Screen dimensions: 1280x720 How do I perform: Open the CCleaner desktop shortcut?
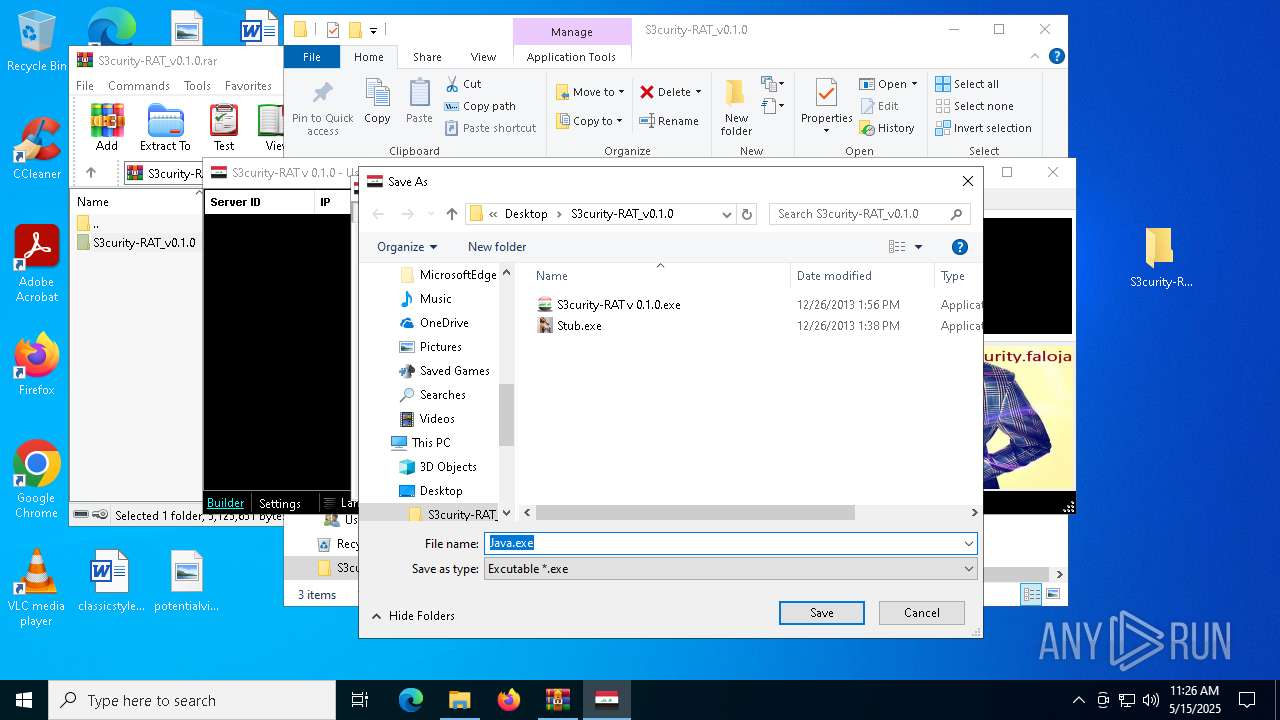[37, 149]
